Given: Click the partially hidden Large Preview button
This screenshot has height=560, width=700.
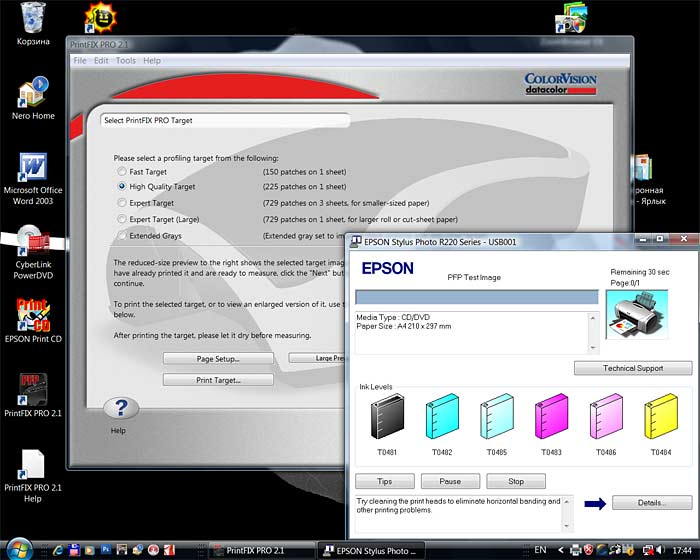Looking at the screenshot, I should click(x=317, y=358).
